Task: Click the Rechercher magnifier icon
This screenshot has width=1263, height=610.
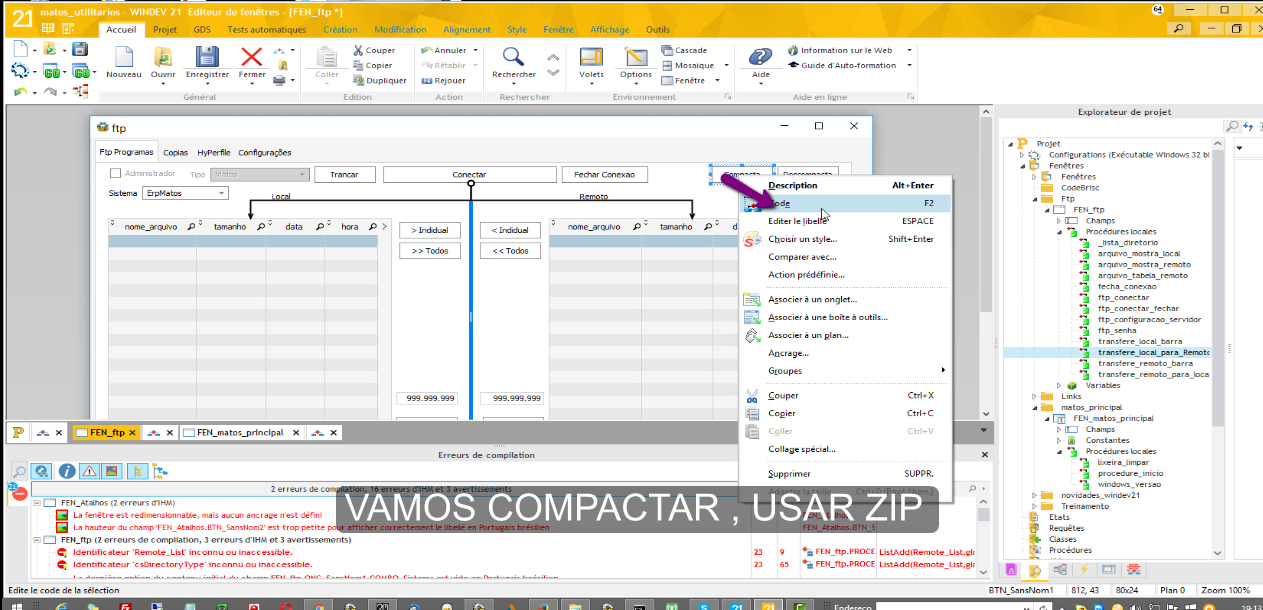Action: point(513,56)
